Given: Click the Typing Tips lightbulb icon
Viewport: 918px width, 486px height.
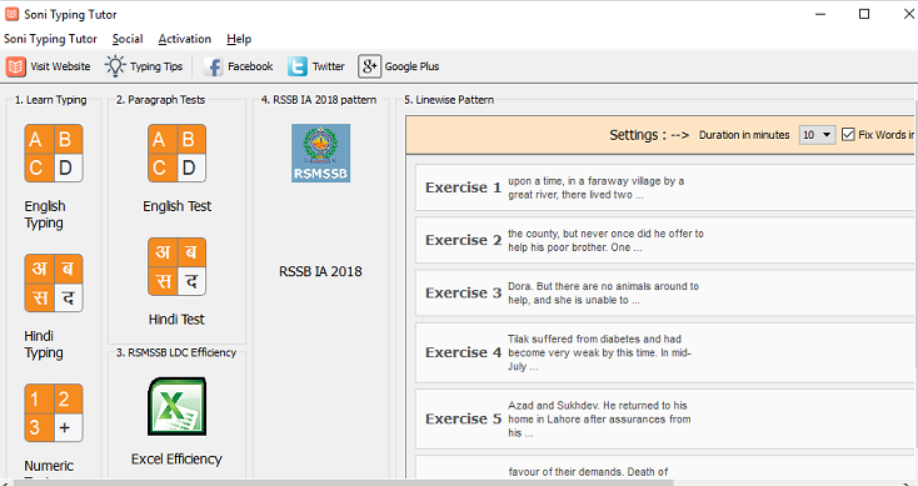Looking at the screenshot, I should click(115, 66).
